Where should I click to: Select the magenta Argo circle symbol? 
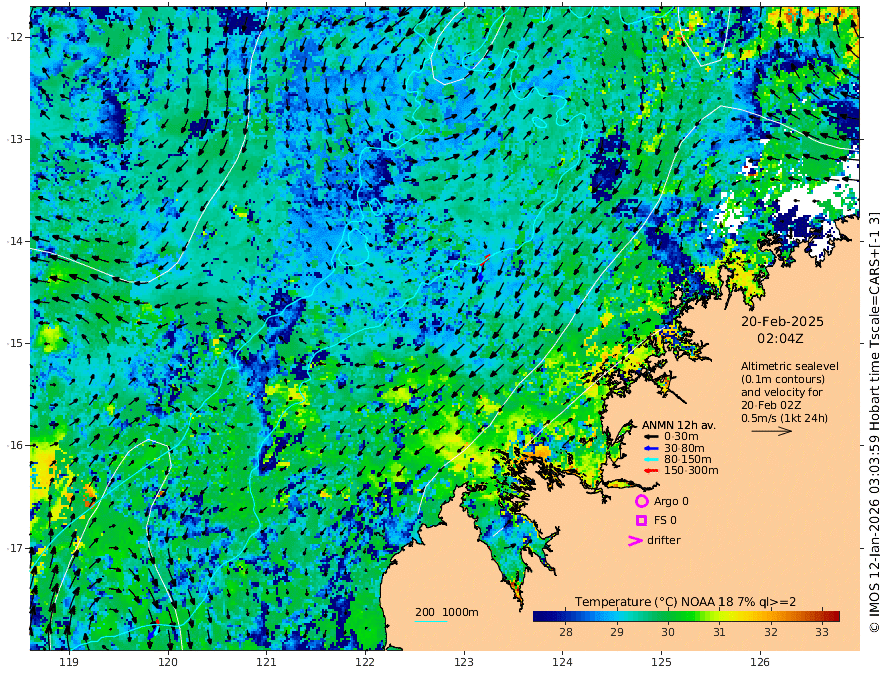coord(641,501)
